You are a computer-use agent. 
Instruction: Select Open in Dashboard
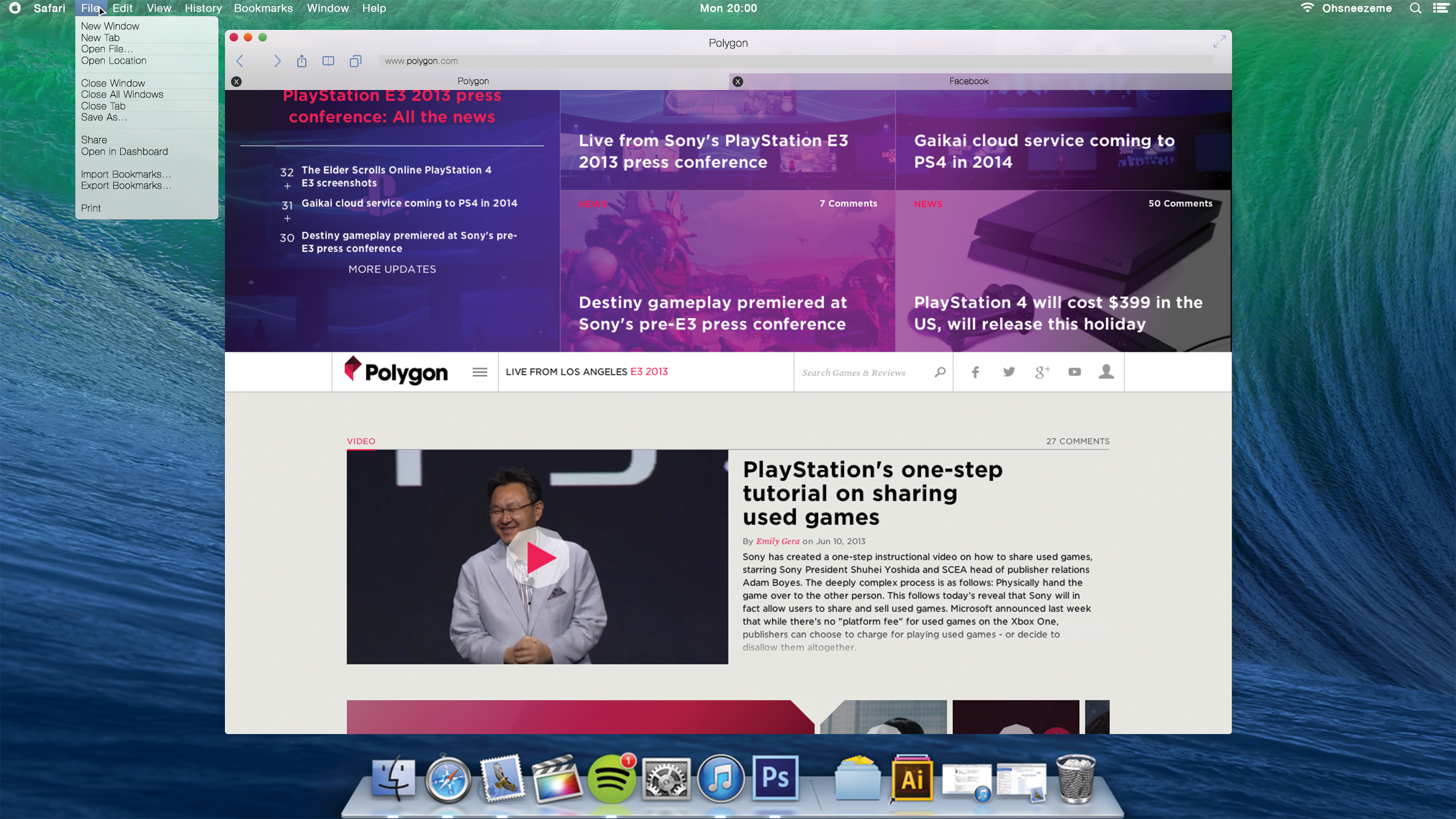pos(147,152)
